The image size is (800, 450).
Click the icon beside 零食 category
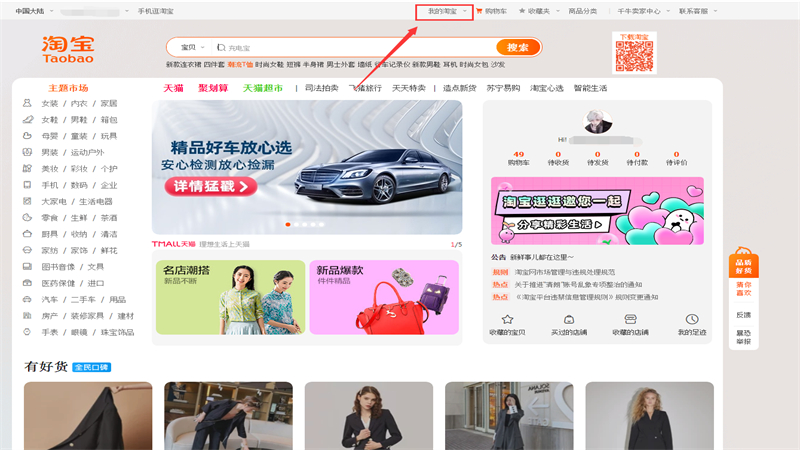click(x=27, y=217)
